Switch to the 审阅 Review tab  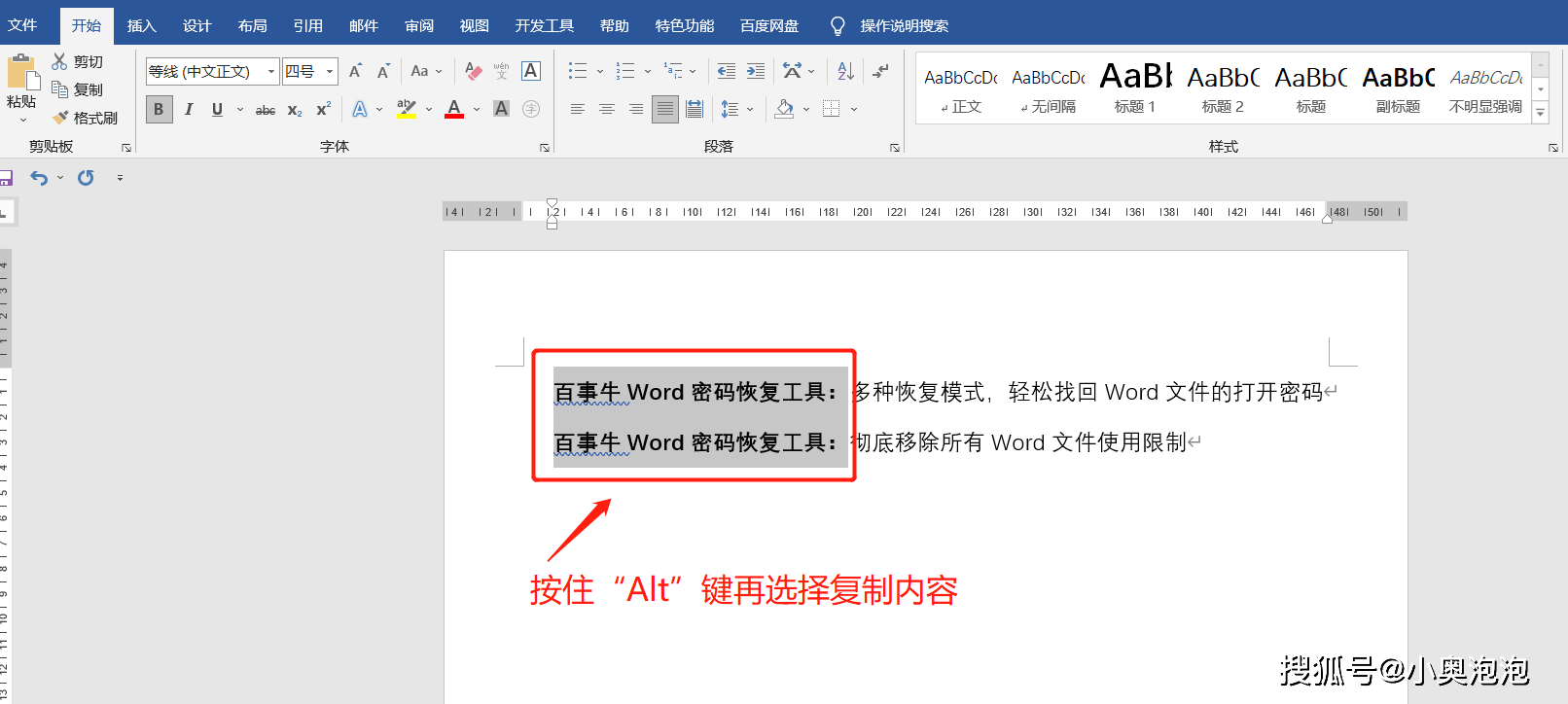pos(419,26)
